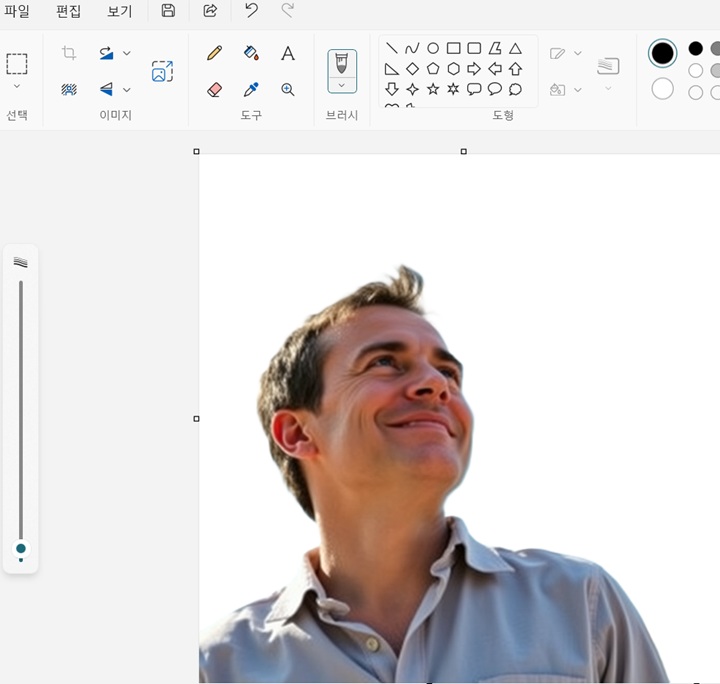
Task: Click the rotate image icon
Action: (x=107, y=53)
